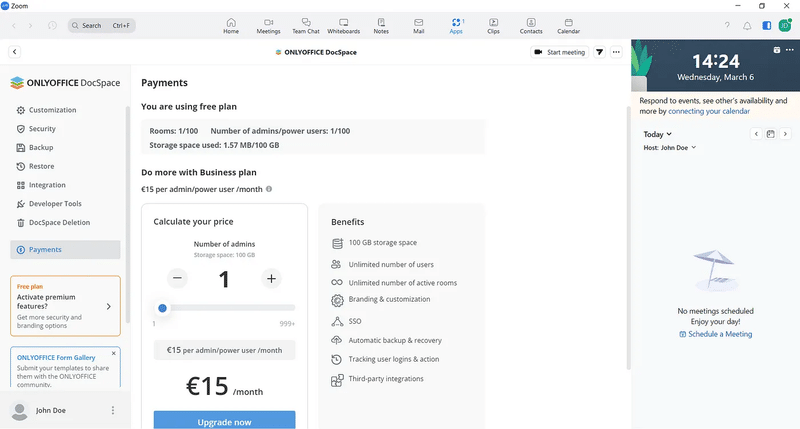Click the ONLYOFFICE DocSpace logo
This screenshot has width=800, height=429.
(65, 83)
